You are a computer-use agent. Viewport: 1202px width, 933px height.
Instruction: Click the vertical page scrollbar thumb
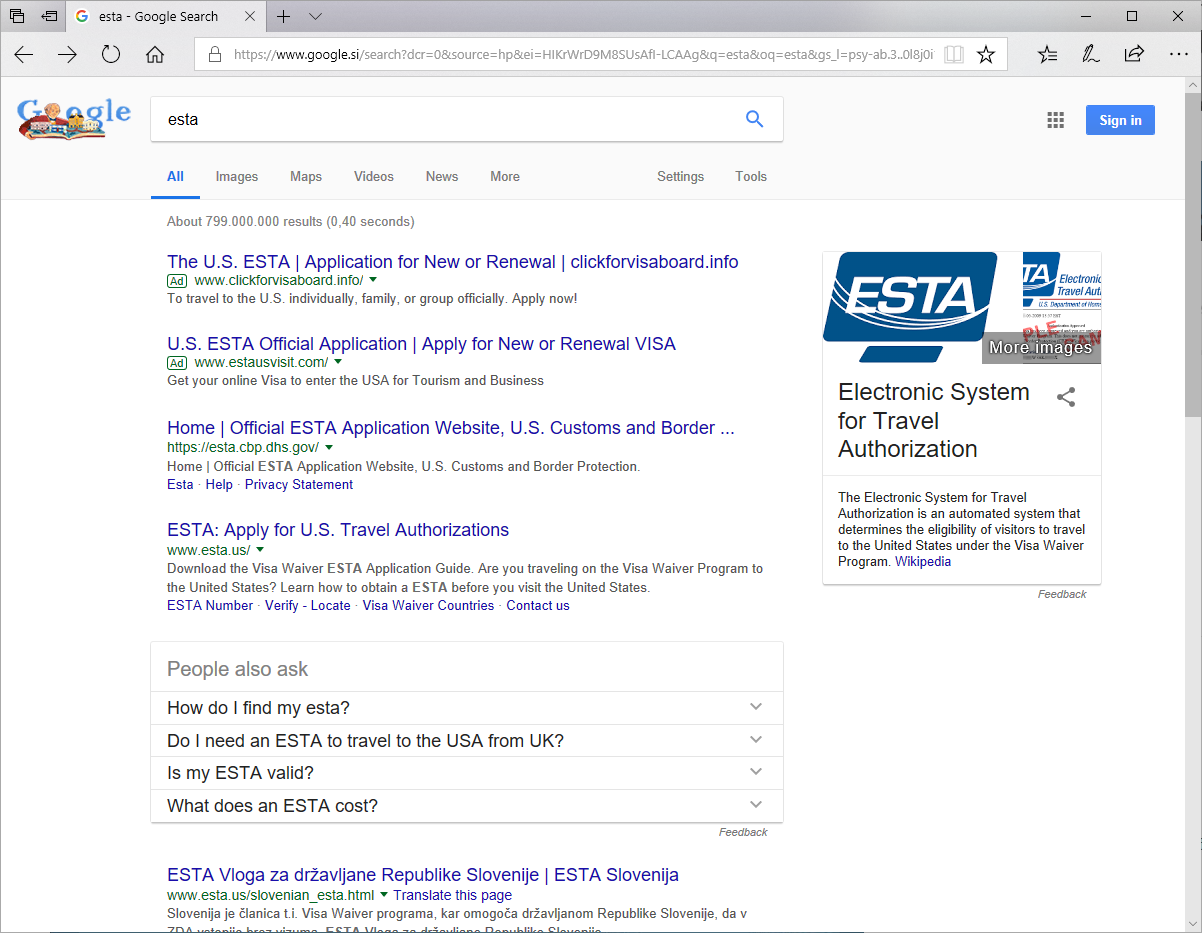pyautogui.click(x=1193, y=253)
